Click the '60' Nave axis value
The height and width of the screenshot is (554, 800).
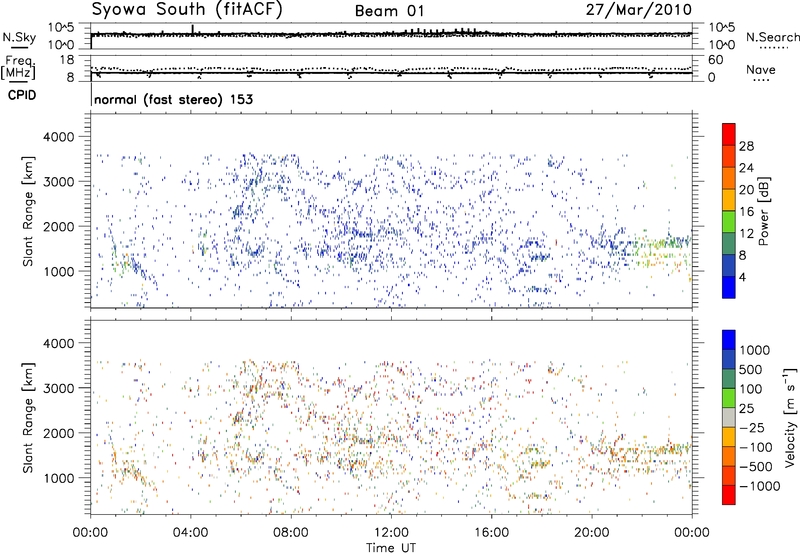[715, 60]
